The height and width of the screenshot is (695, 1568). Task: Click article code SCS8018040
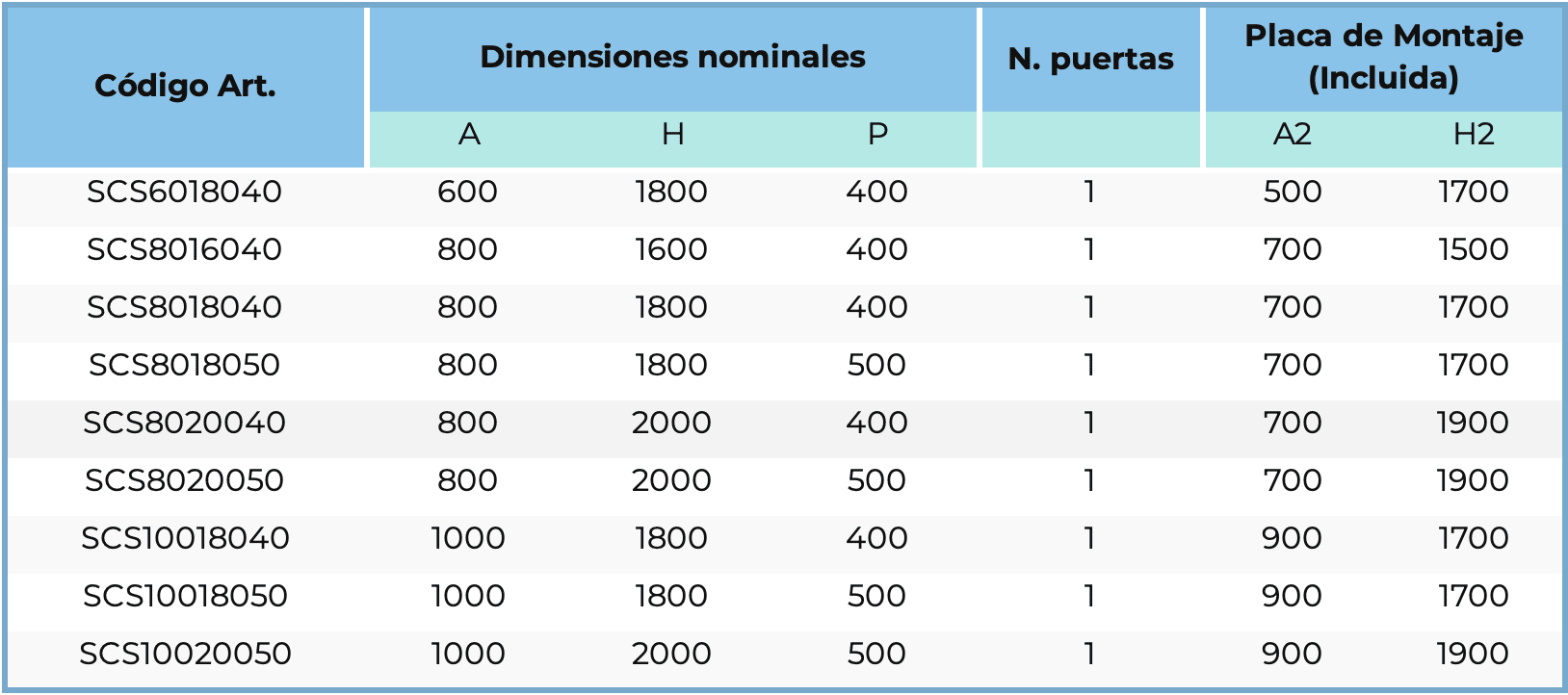coord(184,308)
